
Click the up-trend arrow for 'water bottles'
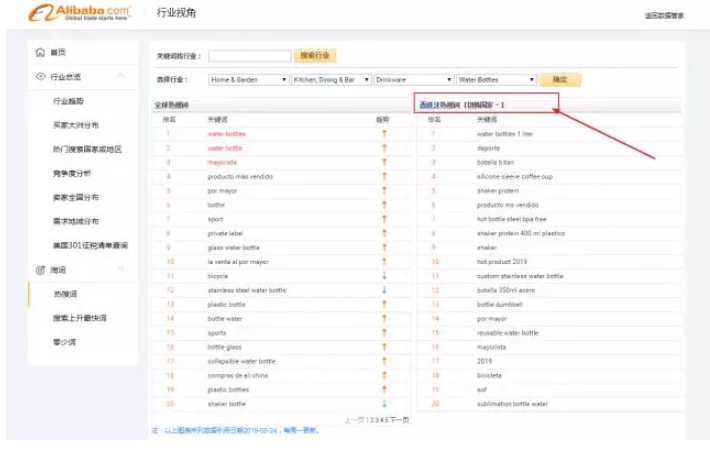(x=384, y=134)
